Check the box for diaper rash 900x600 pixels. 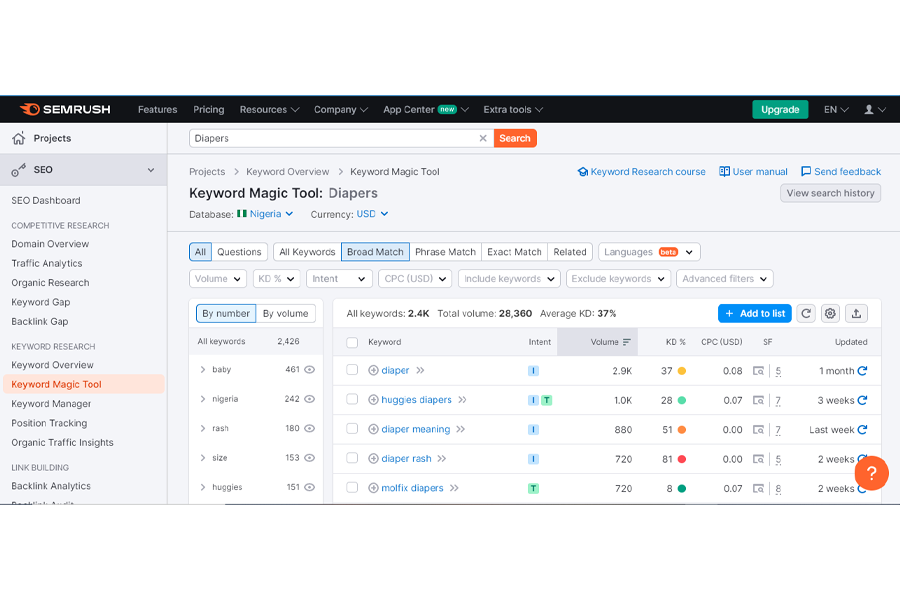point(352,458)
